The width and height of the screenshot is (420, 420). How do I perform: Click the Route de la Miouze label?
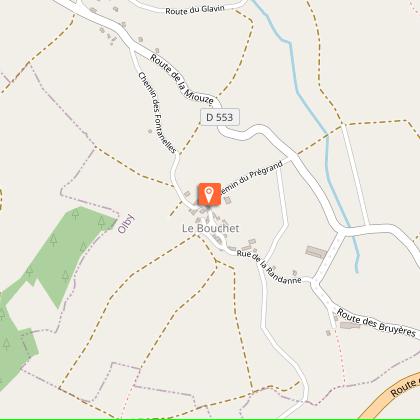coord(182,79)
